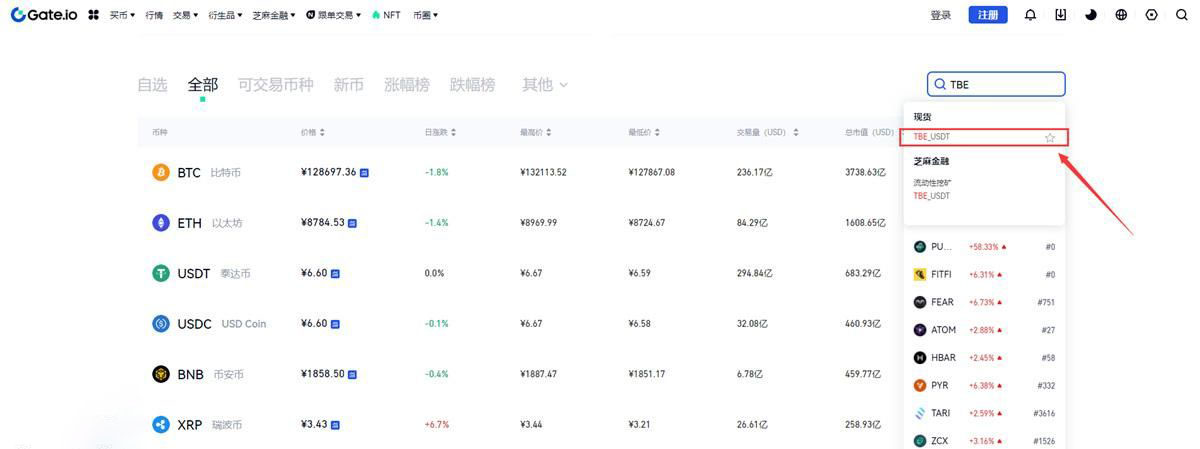Open the NFT menu item
This screenshot has width=1200, height=449.
click(x=386, y=15)
